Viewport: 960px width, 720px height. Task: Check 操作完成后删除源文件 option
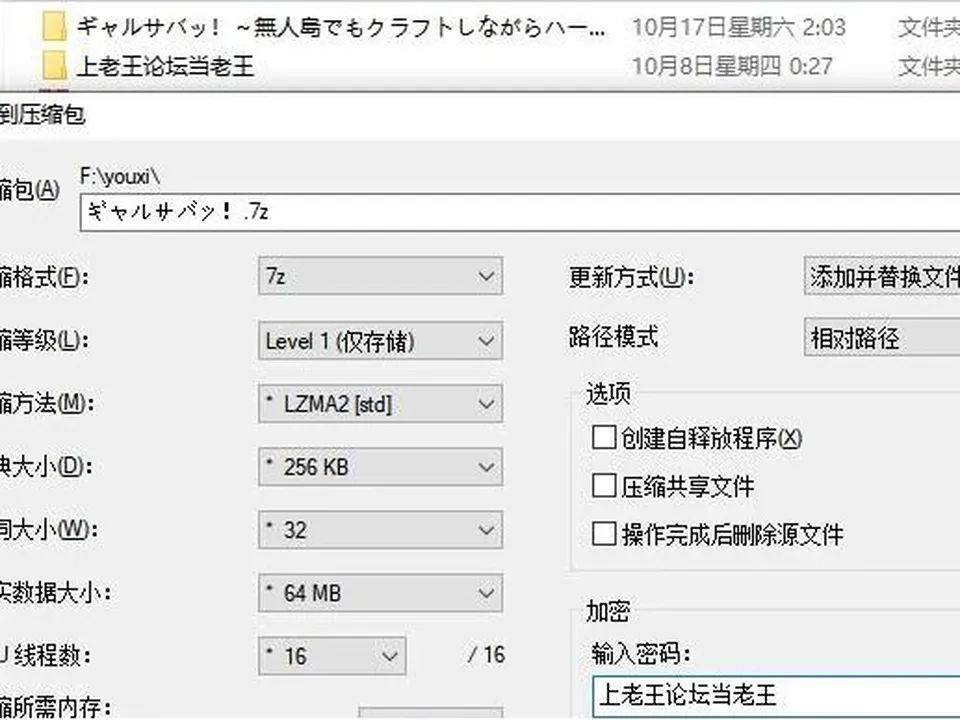pos(604,534)
